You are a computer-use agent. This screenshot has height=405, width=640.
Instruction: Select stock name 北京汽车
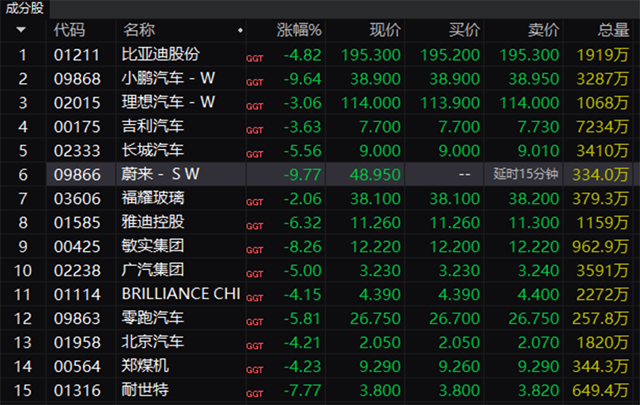click(153, 342)
